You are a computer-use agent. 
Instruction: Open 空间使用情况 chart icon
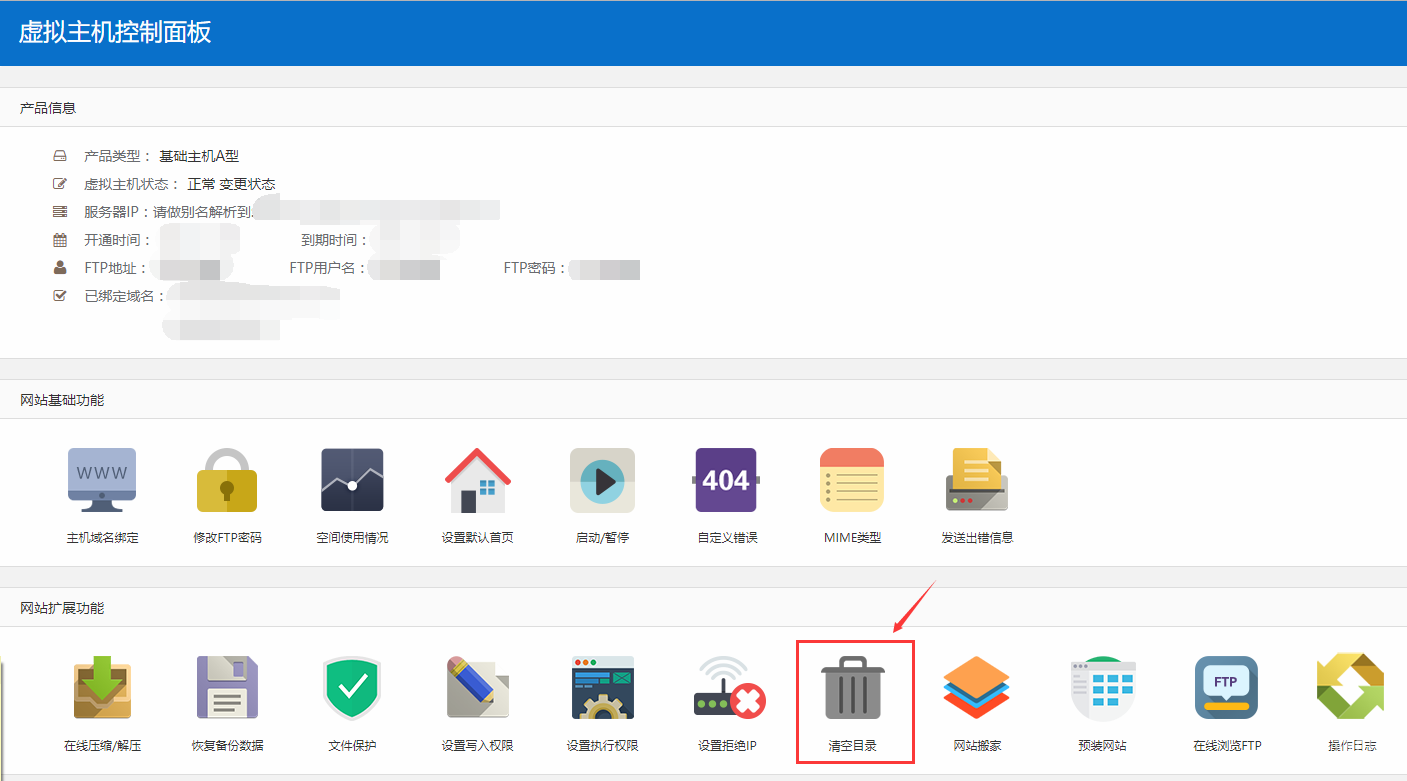pyautogui.click(x=352, y=481)
